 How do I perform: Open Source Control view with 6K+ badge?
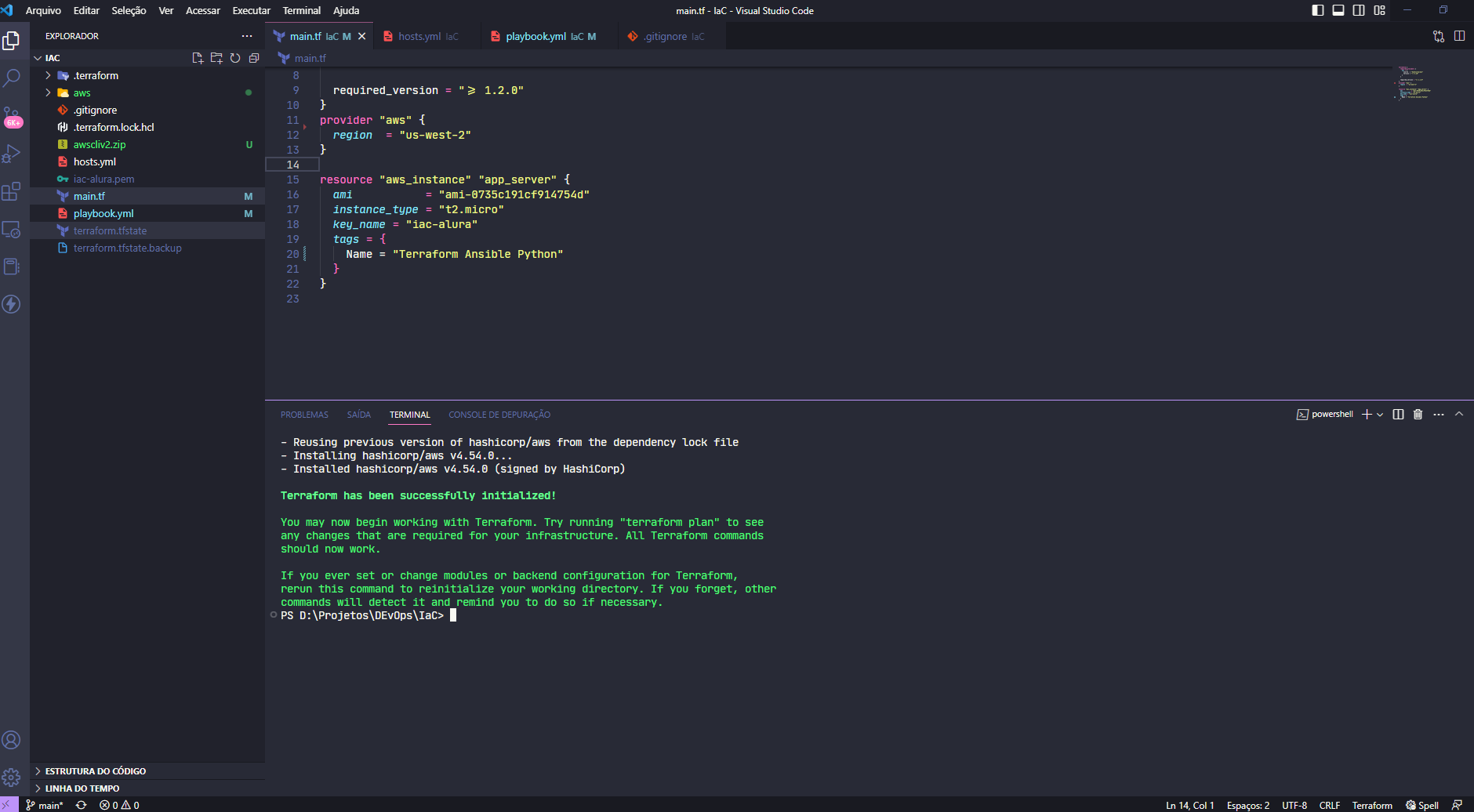click(12, 116)
